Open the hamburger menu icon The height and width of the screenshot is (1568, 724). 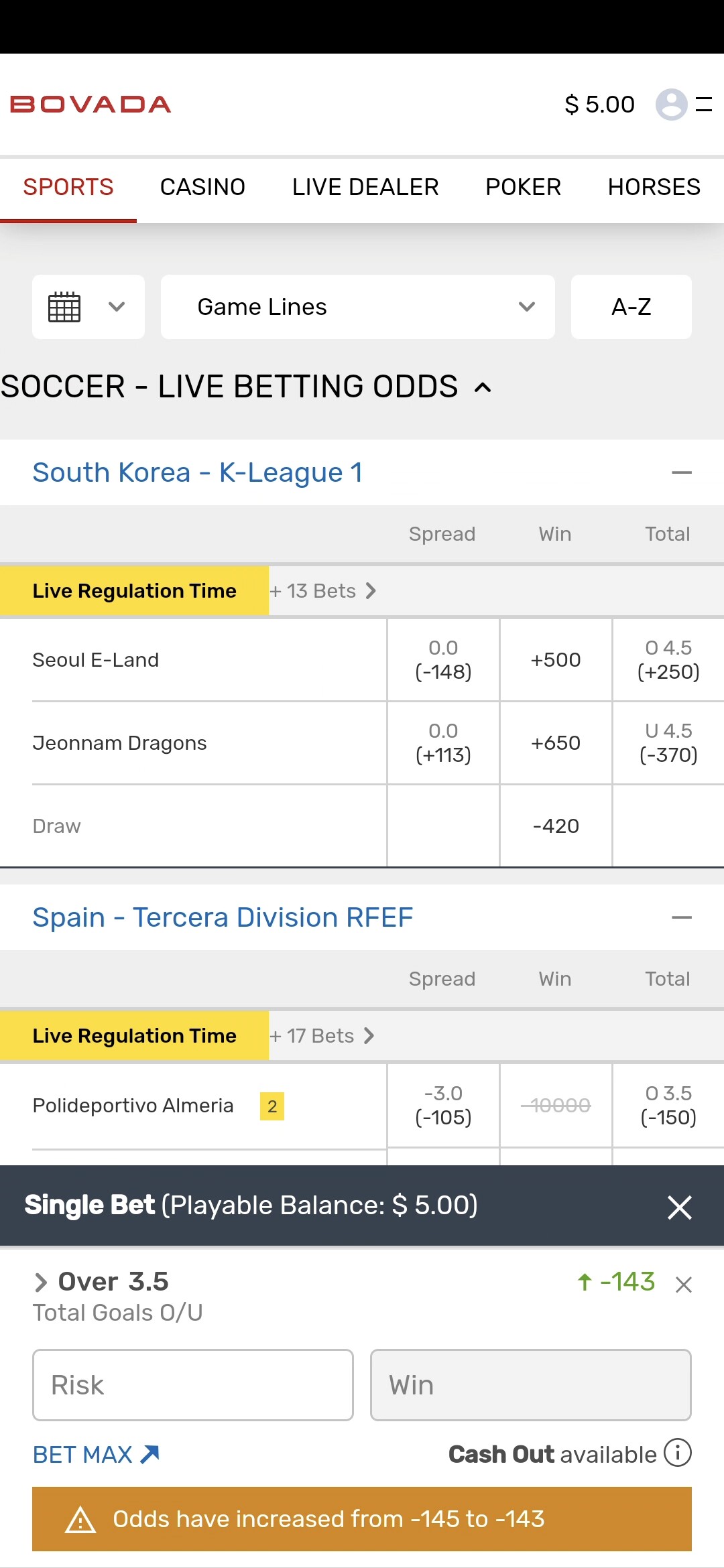703,105
